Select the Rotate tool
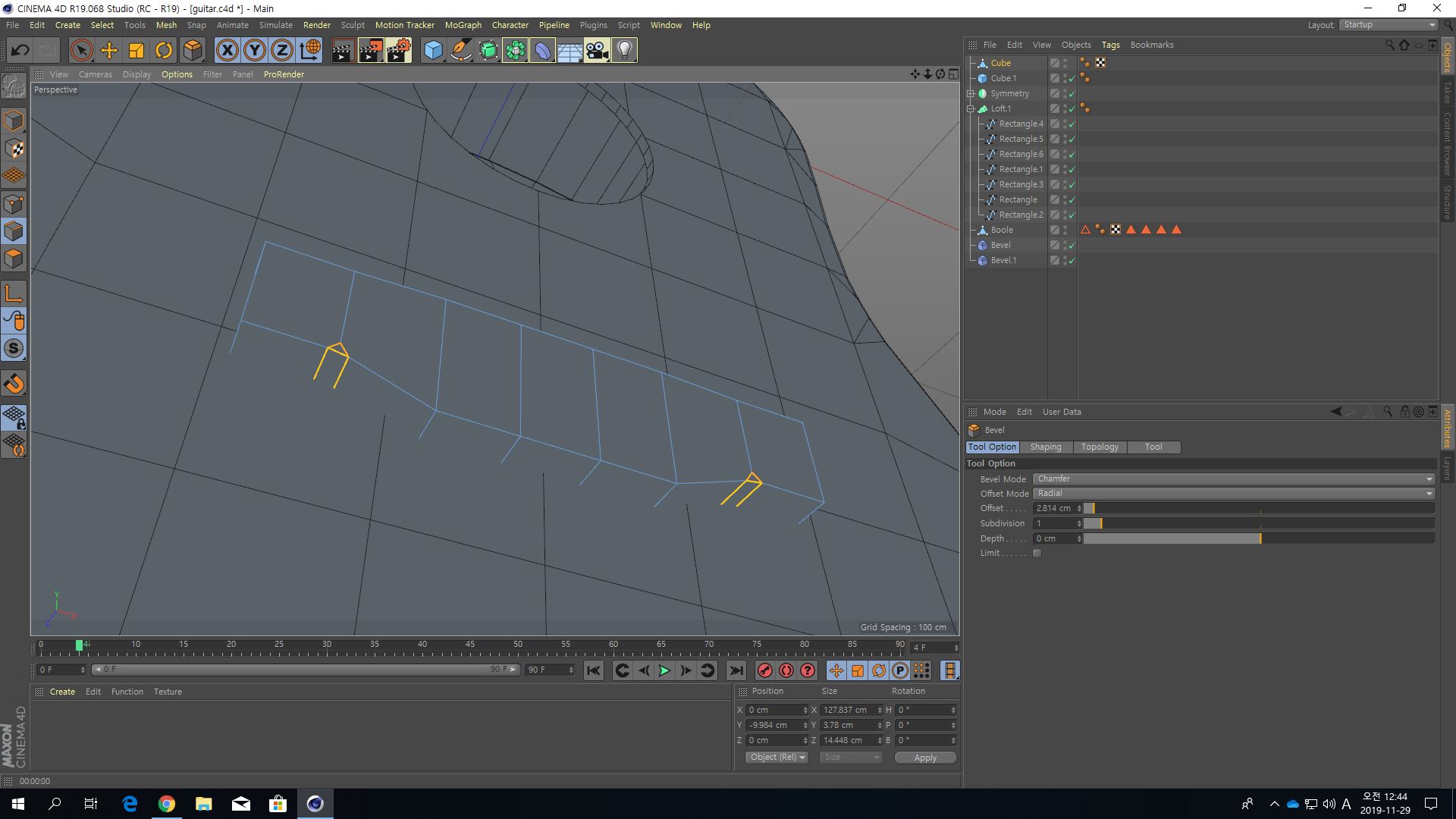Screen dimensions: 1456x819 tap(164, 50)
